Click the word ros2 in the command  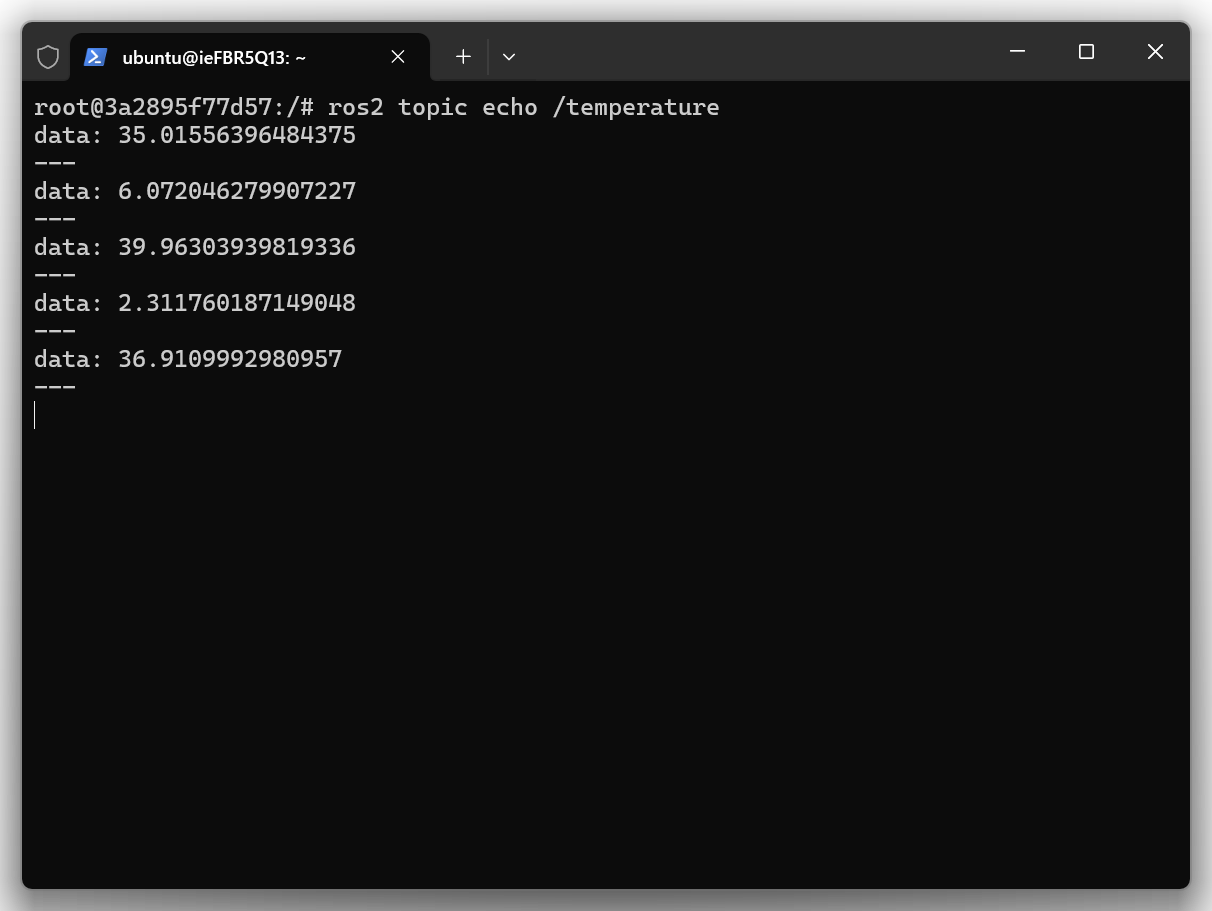[x=355, y=107]
